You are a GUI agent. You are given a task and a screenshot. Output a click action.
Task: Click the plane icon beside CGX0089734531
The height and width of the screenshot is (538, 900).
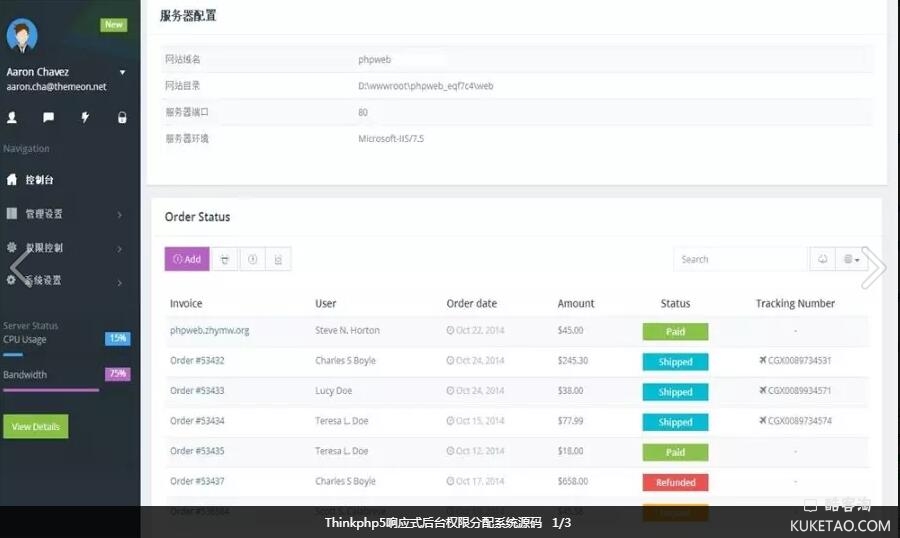coord(762,360)
